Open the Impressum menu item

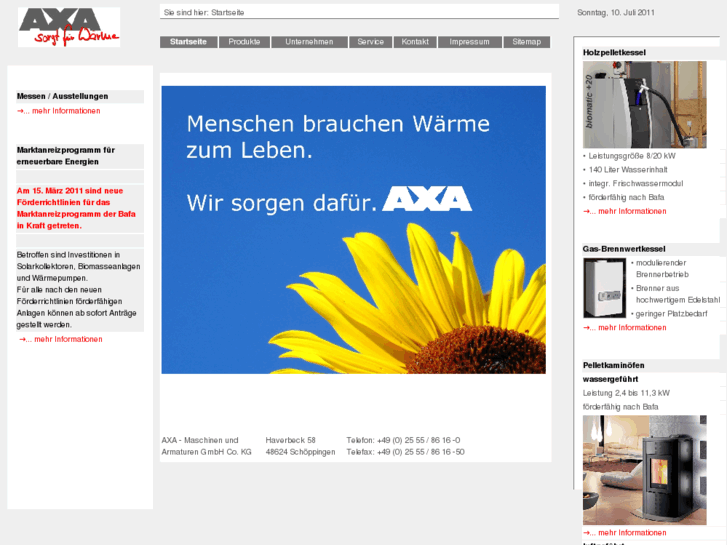click(469, 42)
